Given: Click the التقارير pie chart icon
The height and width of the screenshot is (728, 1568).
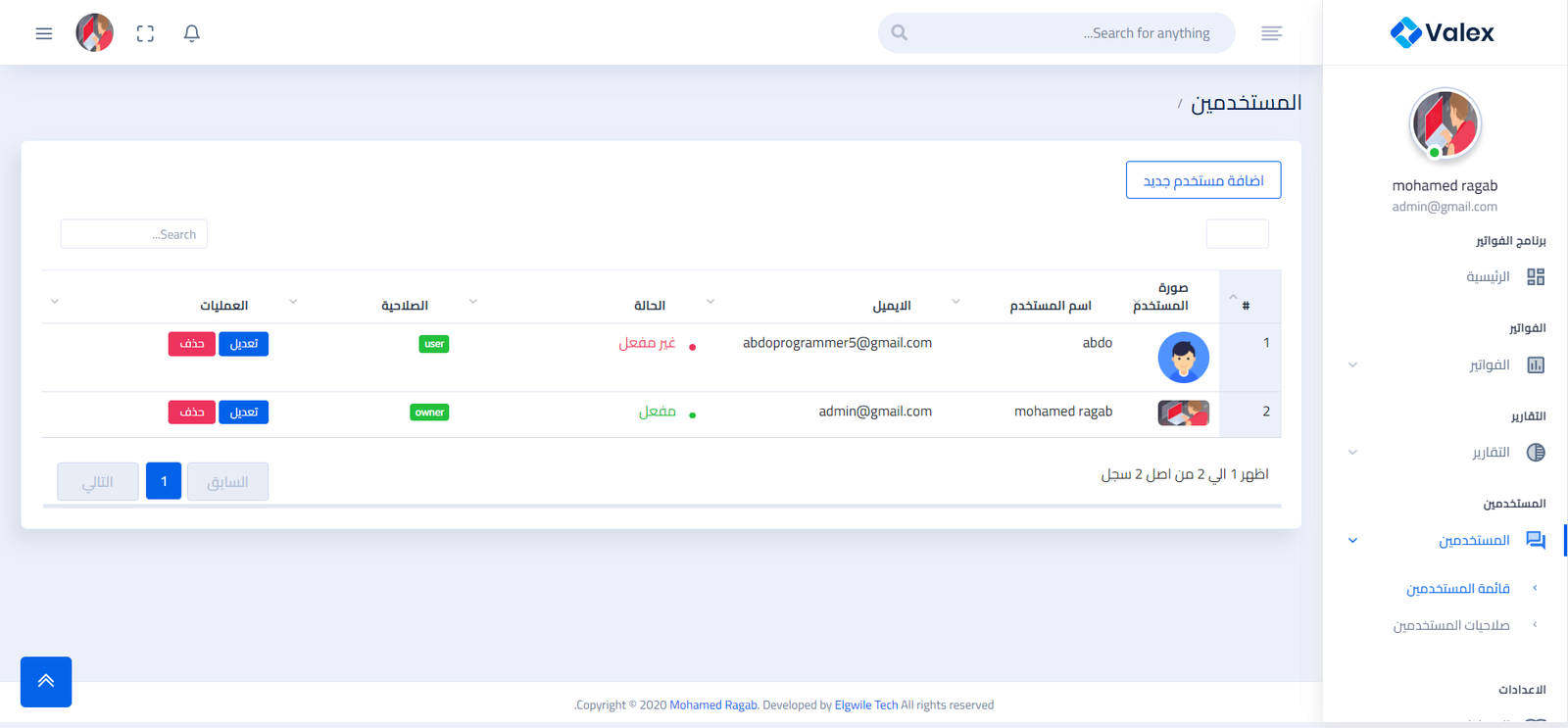Looking at the screenshot, I should (x=1536, y=452).
